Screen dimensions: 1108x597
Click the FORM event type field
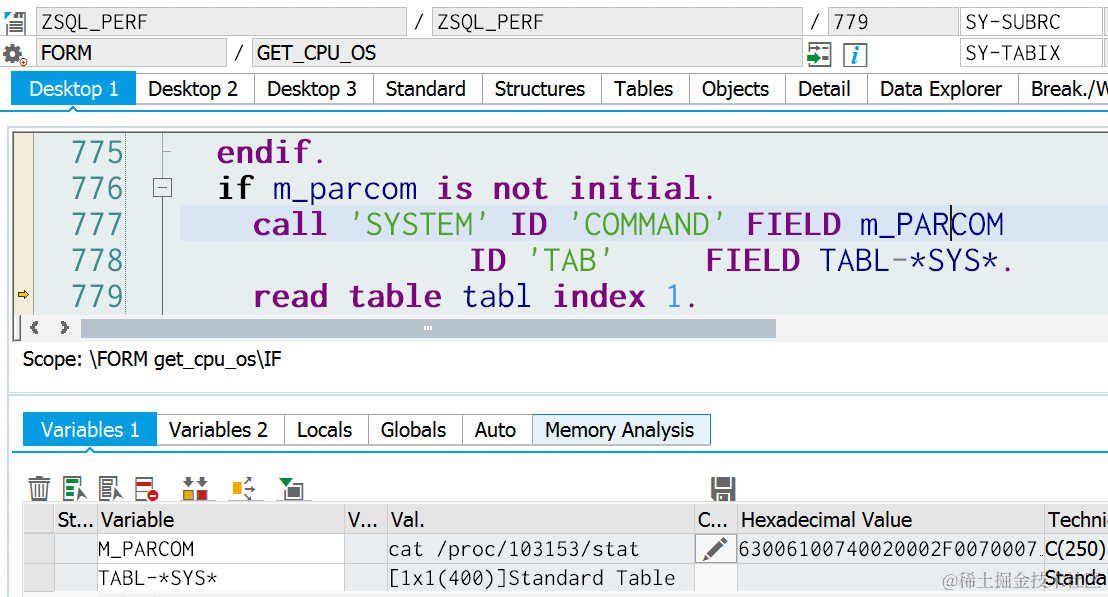point(131,53)
